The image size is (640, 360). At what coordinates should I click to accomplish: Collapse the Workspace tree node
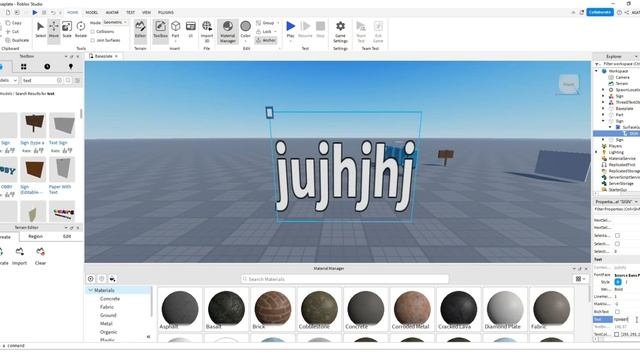(x=596, y=71)
